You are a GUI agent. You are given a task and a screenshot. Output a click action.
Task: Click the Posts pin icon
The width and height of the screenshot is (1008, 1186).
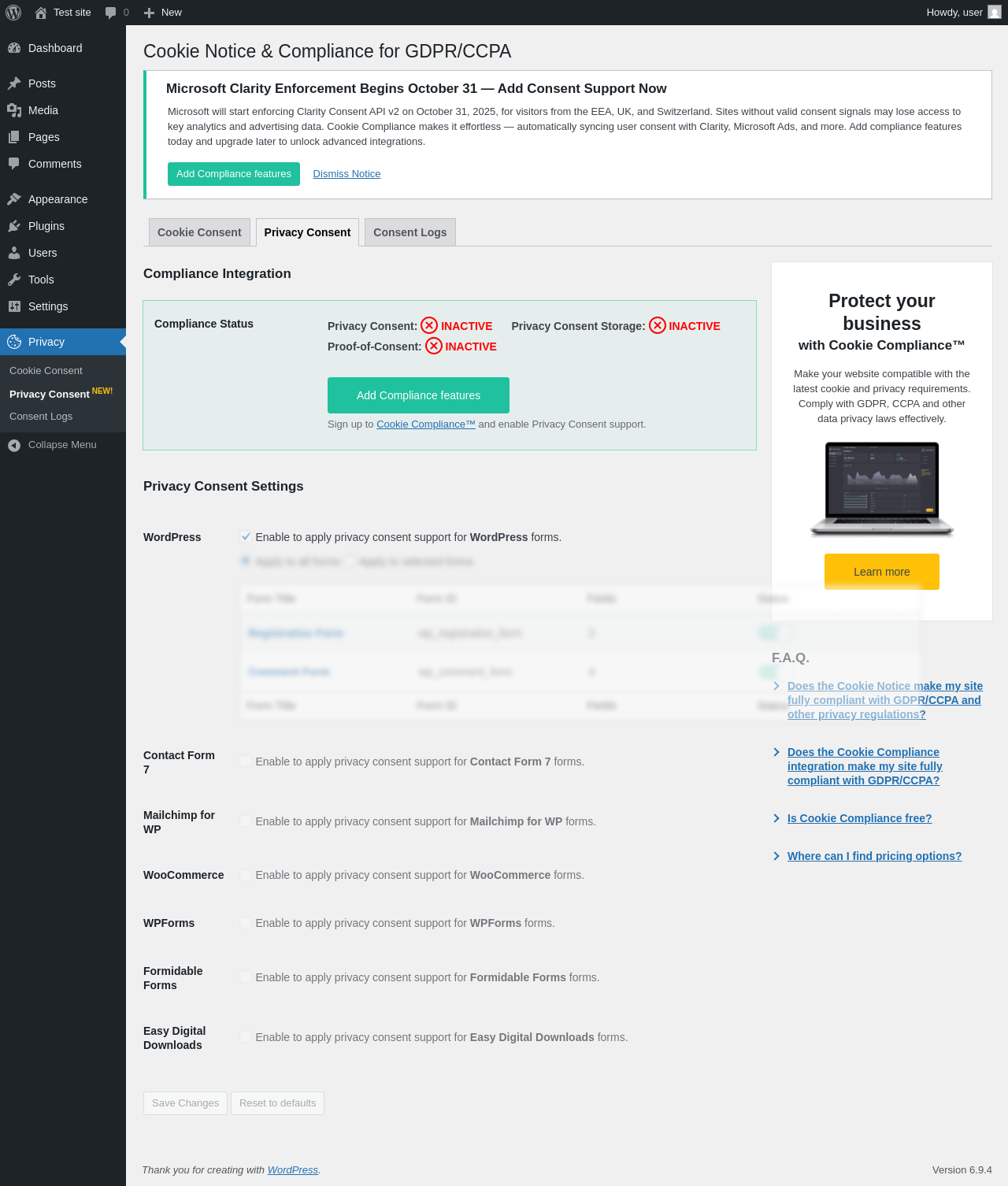click(x=14, y=83)
